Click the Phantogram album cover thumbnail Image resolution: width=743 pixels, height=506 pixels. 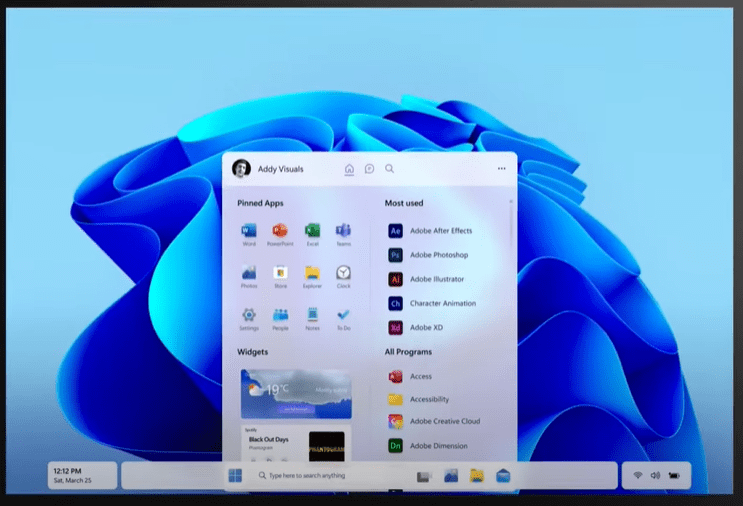click(x=326, y=446)
